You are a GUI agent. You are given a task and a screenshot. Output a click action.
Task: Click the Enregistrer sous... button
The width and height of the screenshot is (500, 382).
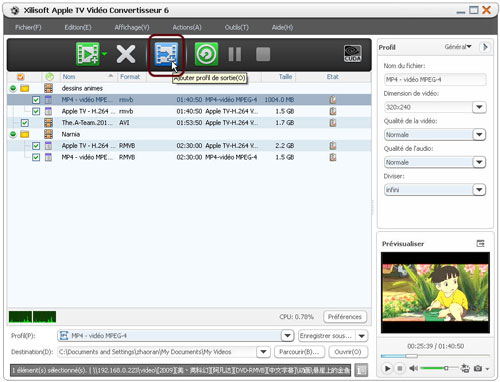326,336
